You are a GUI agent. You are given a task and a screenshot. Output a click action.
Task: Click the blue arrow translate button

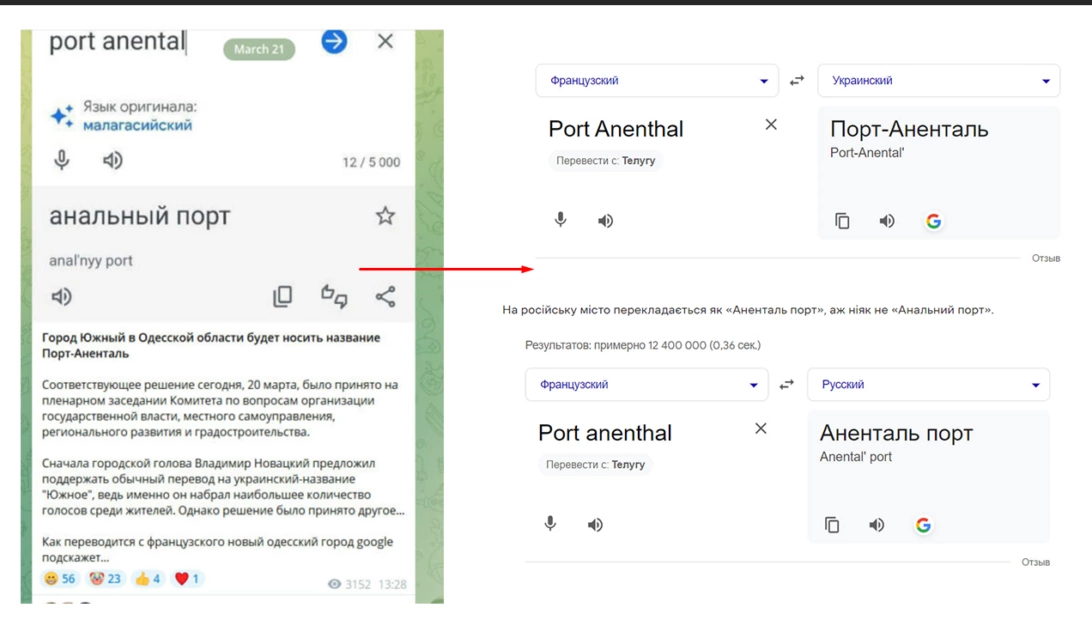click(x=334, y=41)
